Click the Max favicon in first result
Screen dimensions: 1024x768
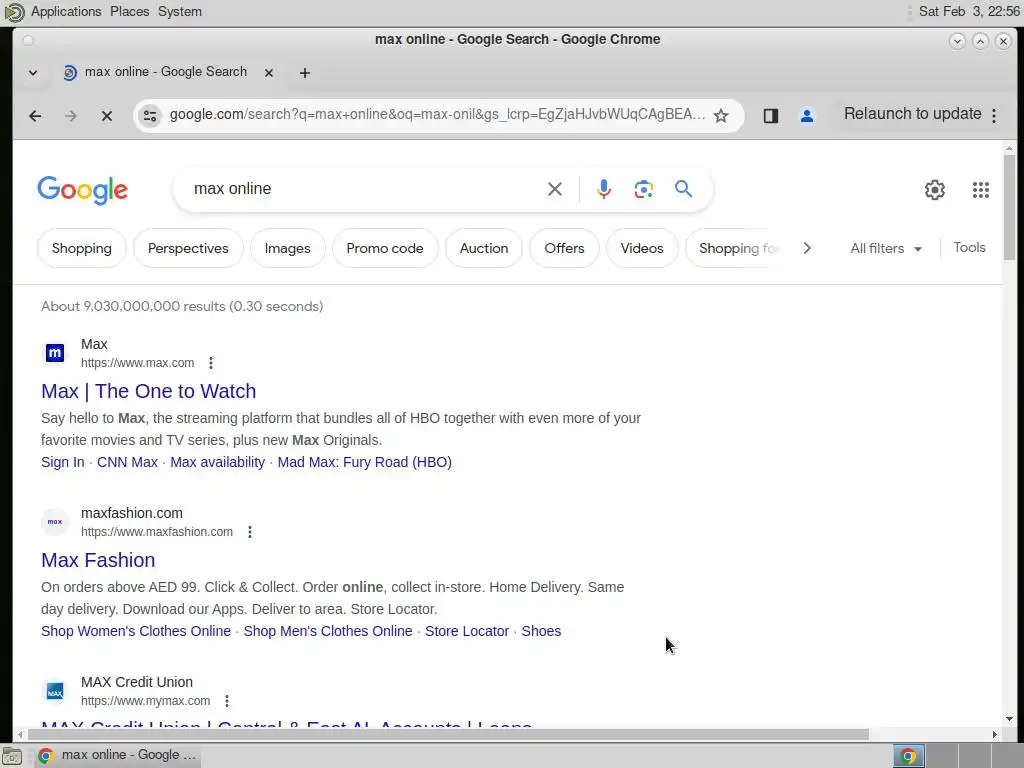click(x=55, y=353)
